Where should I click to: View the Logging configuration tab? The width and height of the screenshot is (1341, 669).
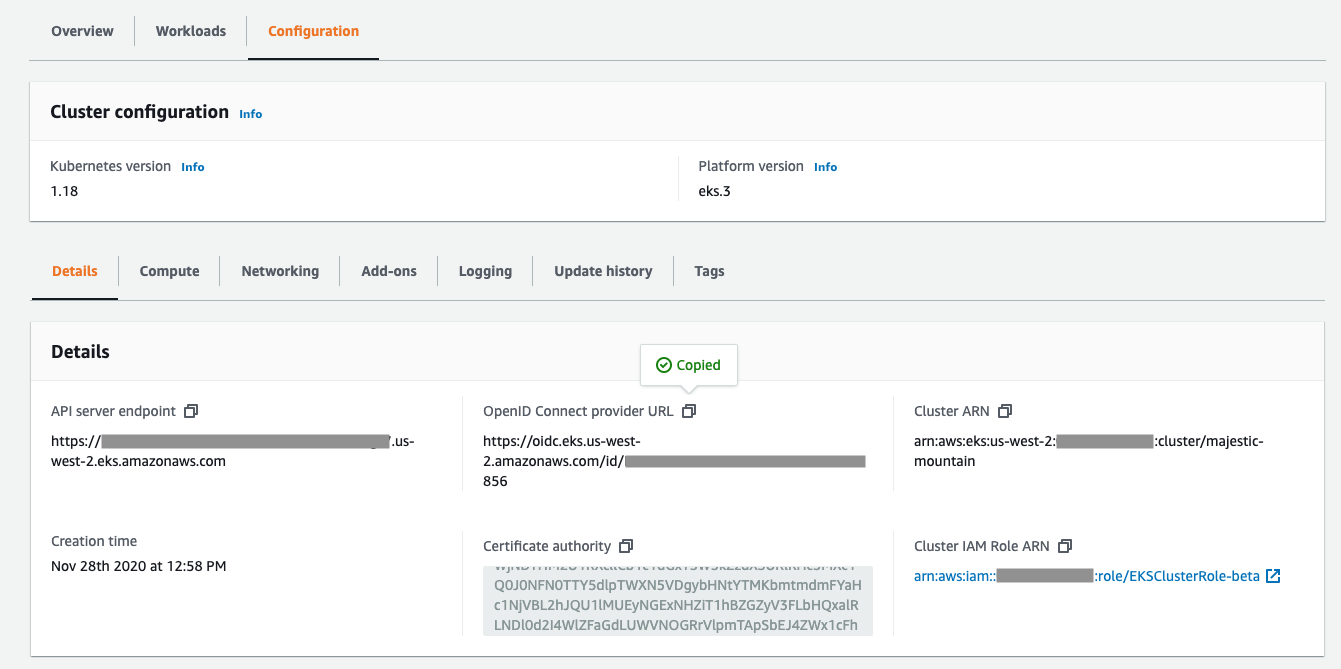(x=485, y=270)
